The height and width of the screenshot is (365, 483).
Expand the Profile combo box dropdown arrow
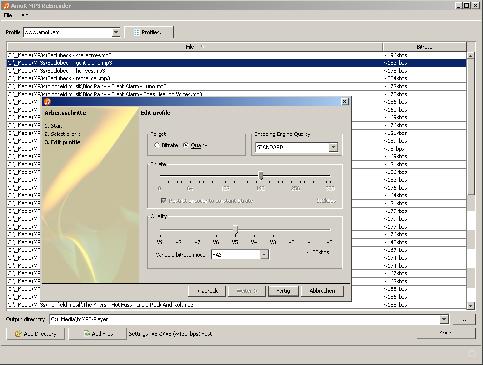click(x=116, y=32)
